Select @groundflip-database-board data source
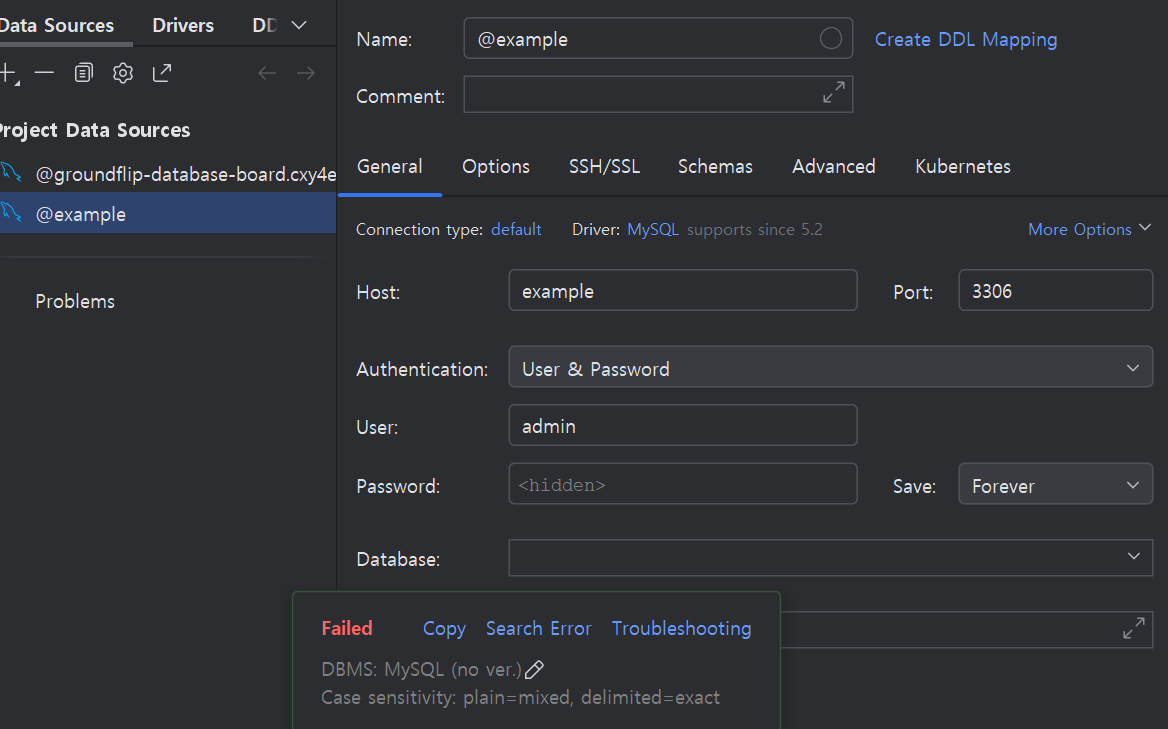1168x729 pixels. coord(168,174)
